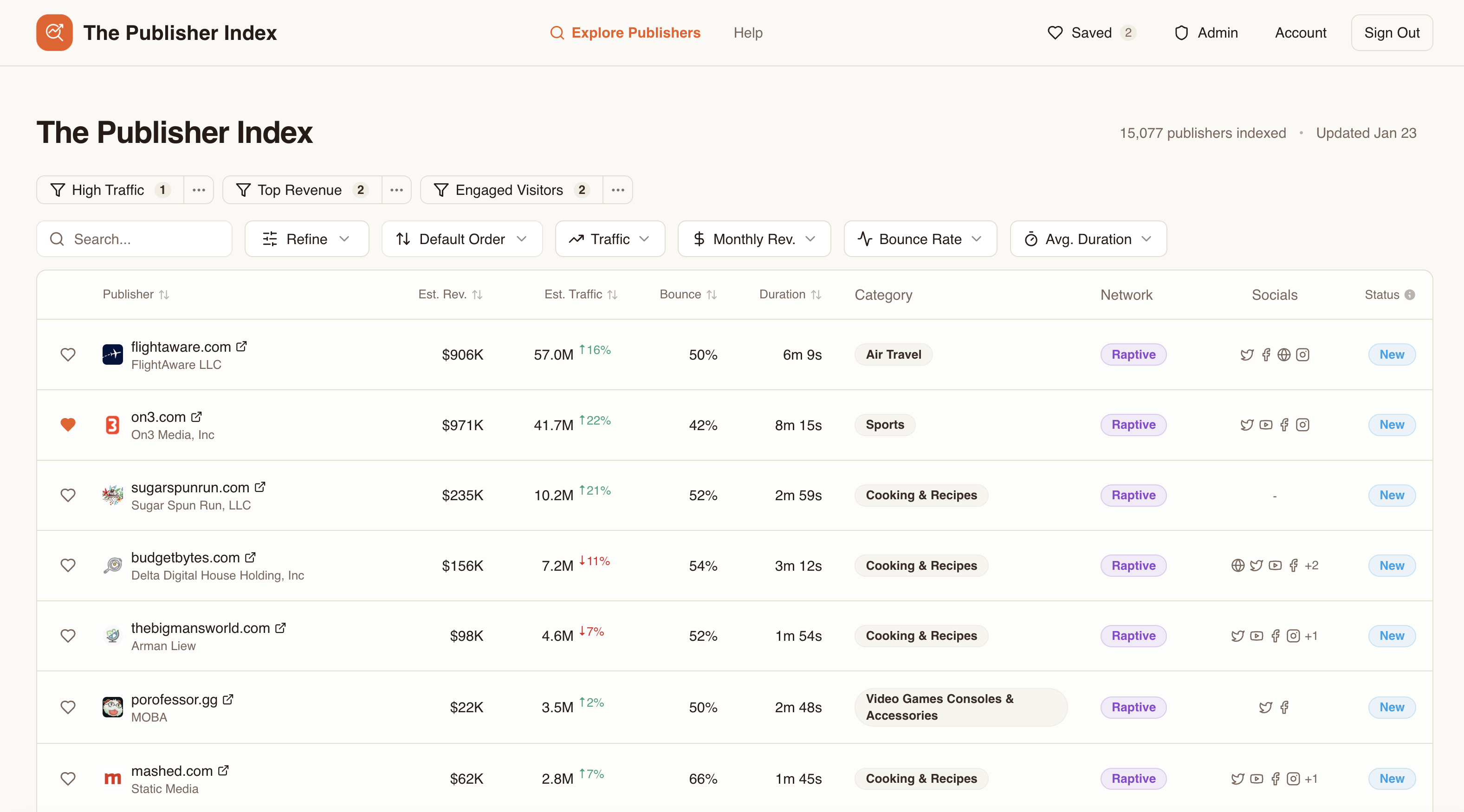Save sugarspunrun.com with heart toggle
The width and height of the screenshot is (1464, 812).
[x=68, y=495]
